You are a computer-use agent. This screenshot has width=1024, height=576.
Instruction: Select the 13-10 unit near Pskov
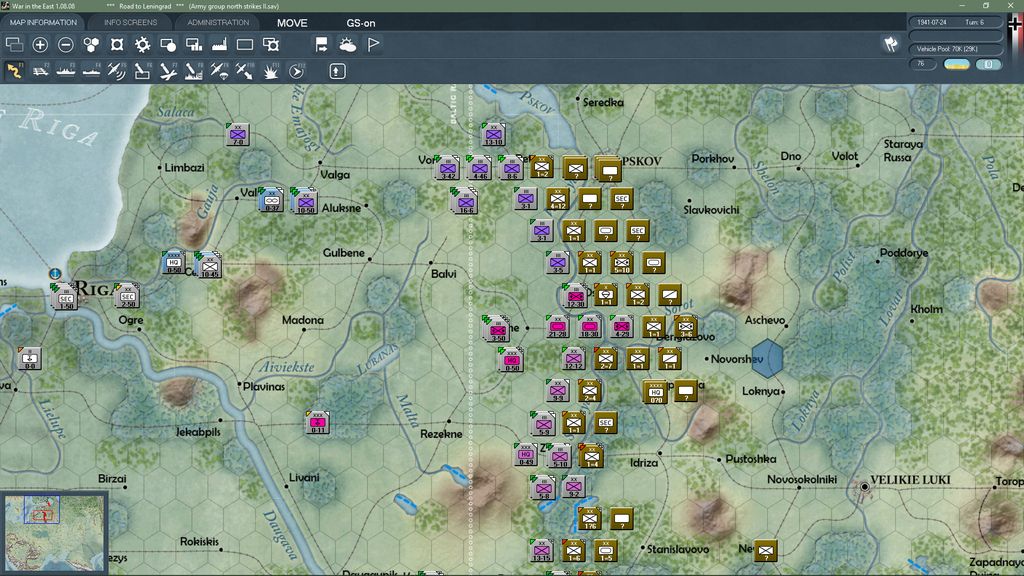click(494, 135)
